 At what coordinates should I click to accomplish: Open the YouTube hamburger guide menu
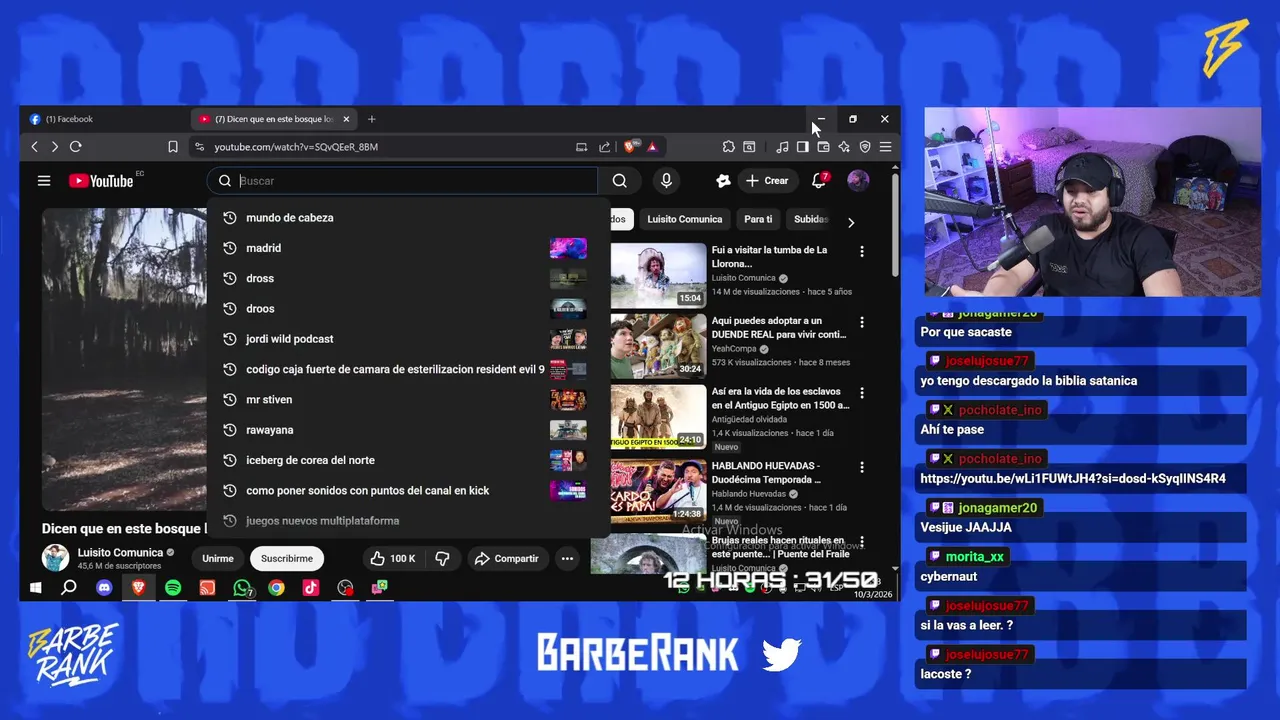point(44,181)
